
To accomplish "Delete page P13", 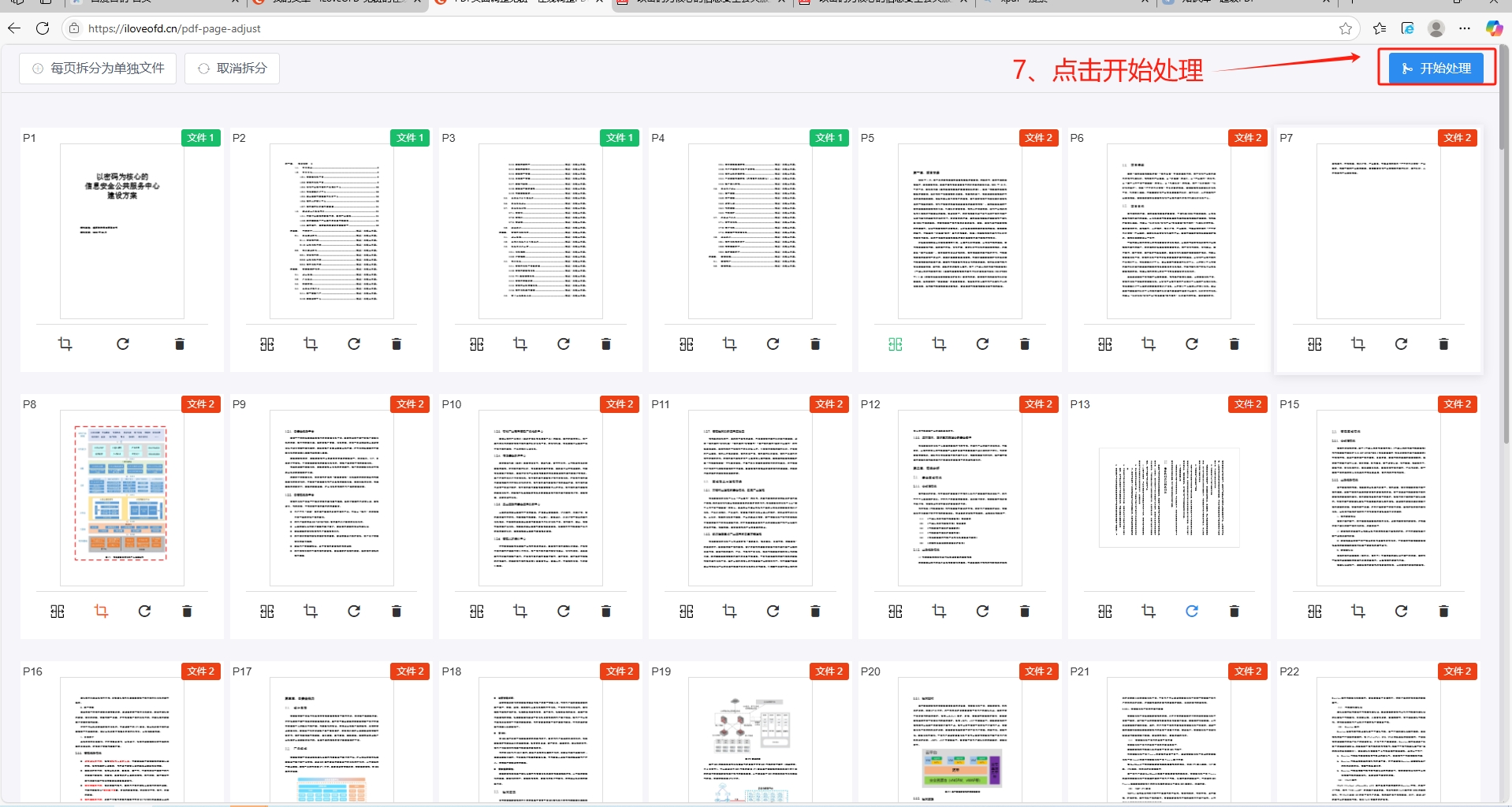I will click(x=1235, y=611).
